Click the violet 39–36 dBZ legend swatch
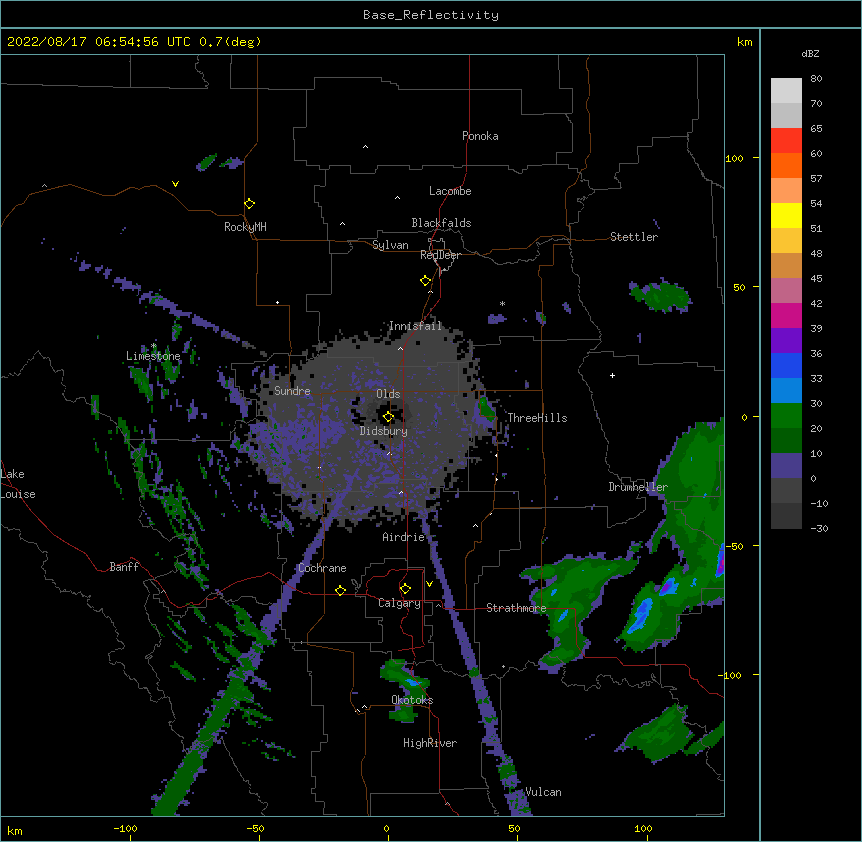The width and height of the screenshot is (862, 842). tap(786, 341)
